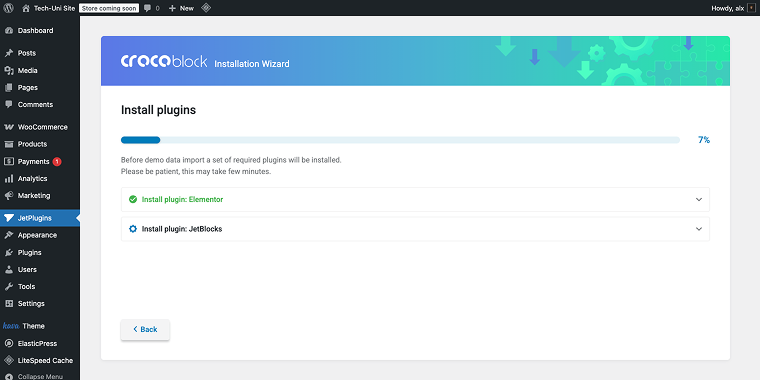This screenshot has width=760, height=380.
Task: Click the red Payments notification badge
Action: pos(57,161)
